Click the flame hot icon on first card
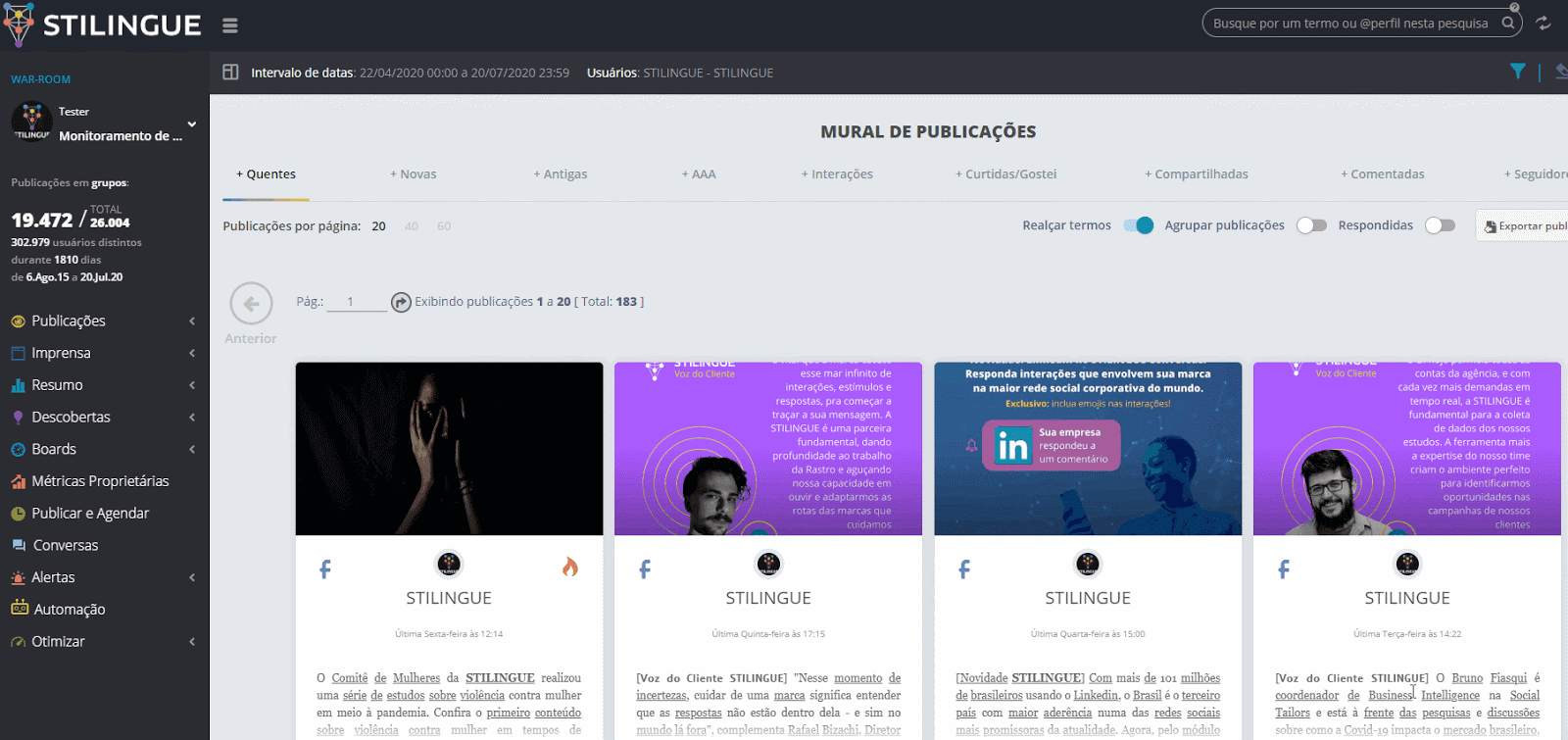The height and width of the screenshot is (740, 1568). [570, 567]
